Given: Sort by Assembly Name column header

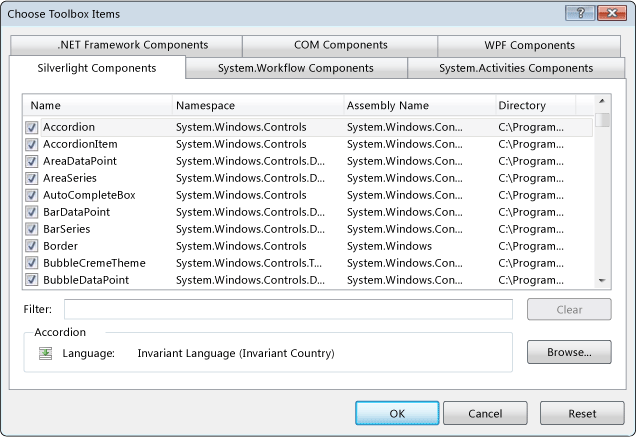Looking at the screenshot, I should tap(419, 105).
